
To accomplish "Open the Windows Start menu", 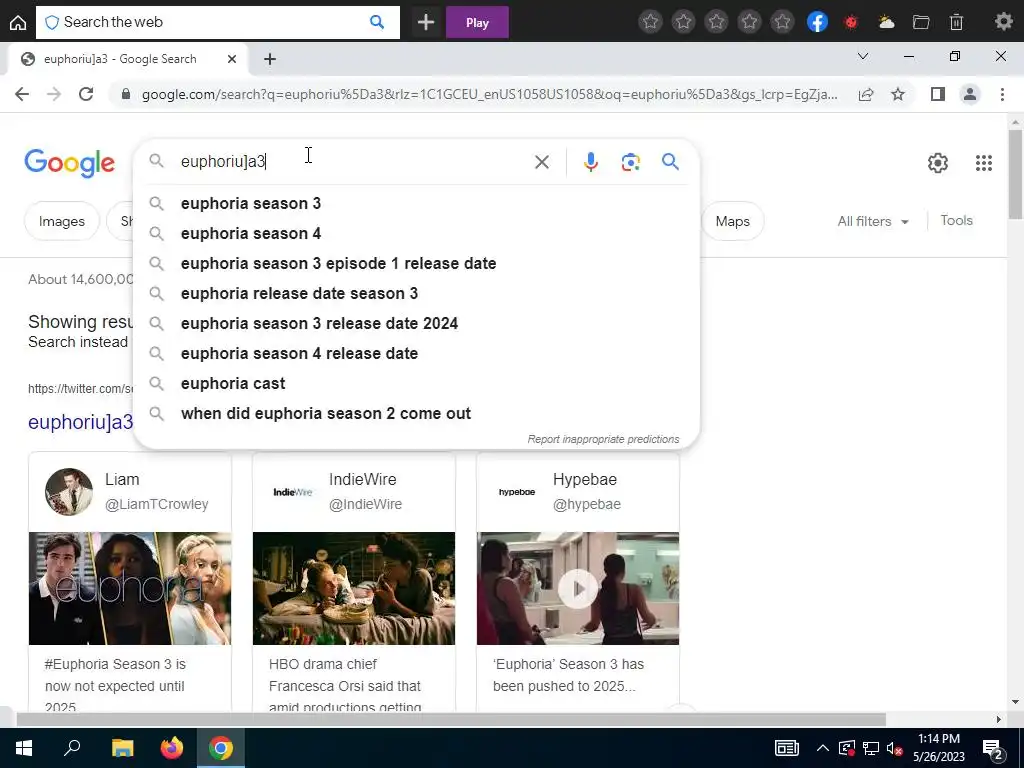I will click(x=24, y=748).
